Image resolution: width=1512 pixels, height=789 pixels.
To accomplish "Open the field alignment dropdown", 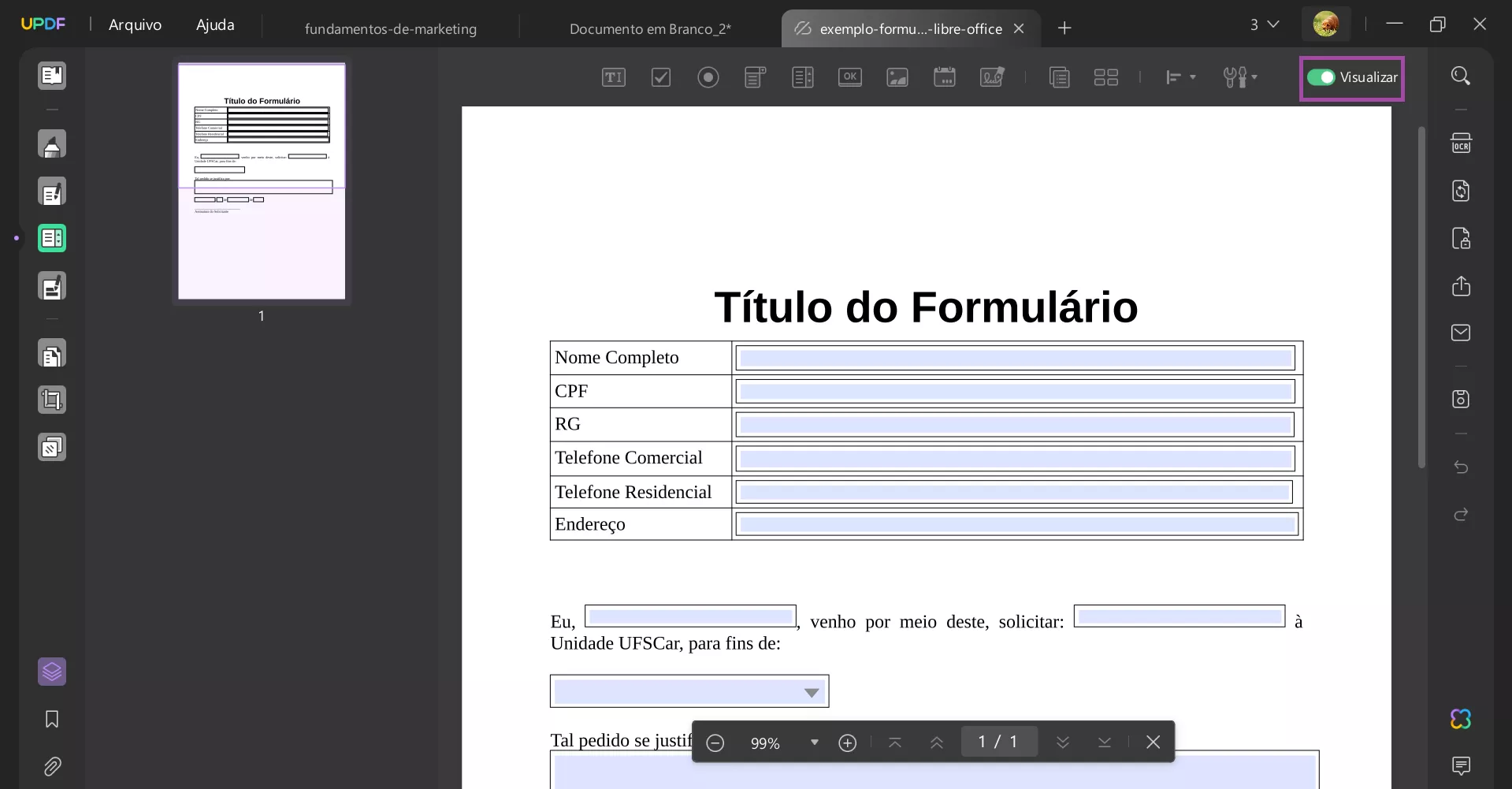I will pos(1180,77).
